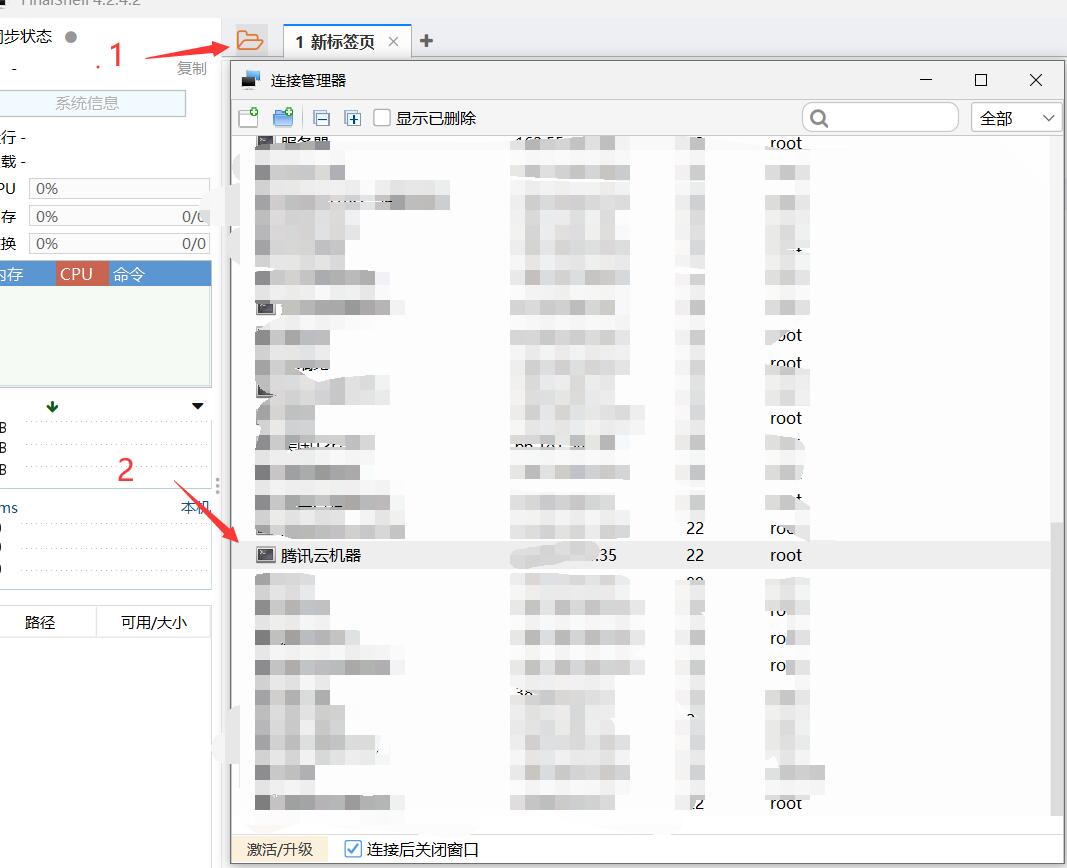Select the CPU column tab
This screenshot has width=1067, height=868.
[x=76, y=274]
